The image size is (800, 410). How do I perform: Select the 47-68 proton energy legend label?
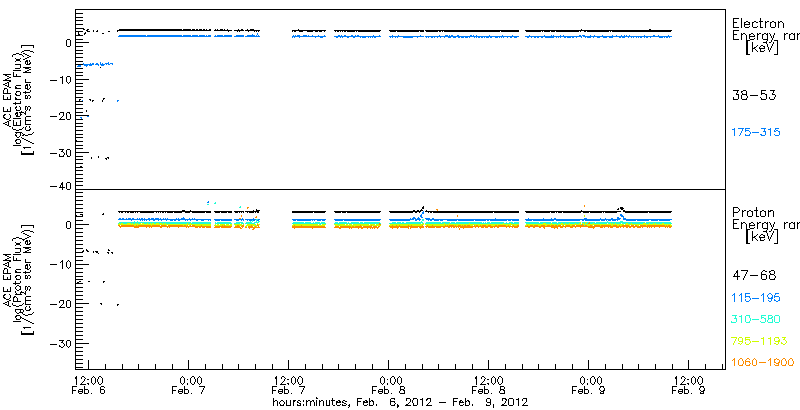point(754,276)
